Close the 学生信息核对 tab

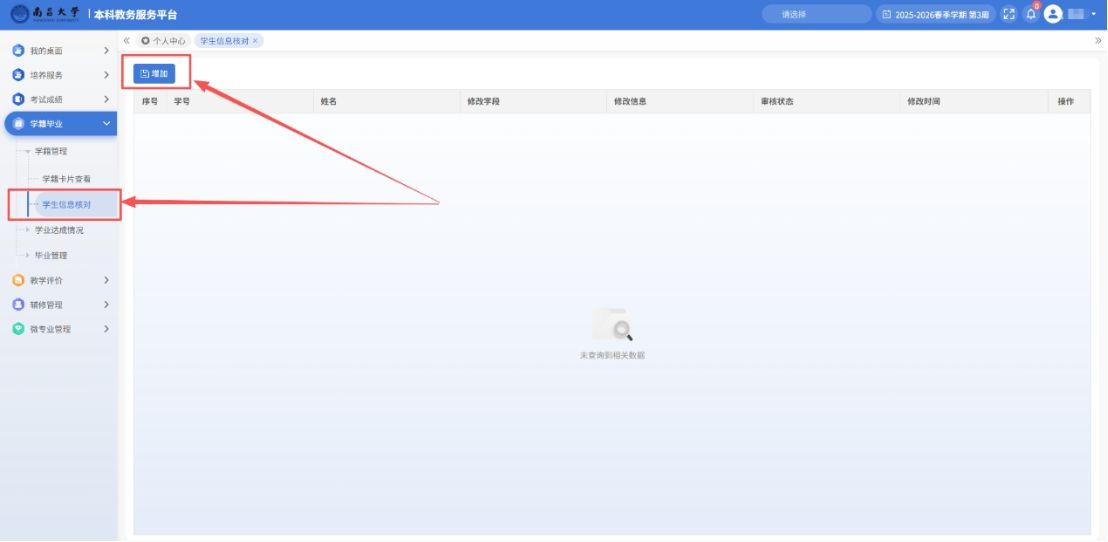(x=255, y=41)
